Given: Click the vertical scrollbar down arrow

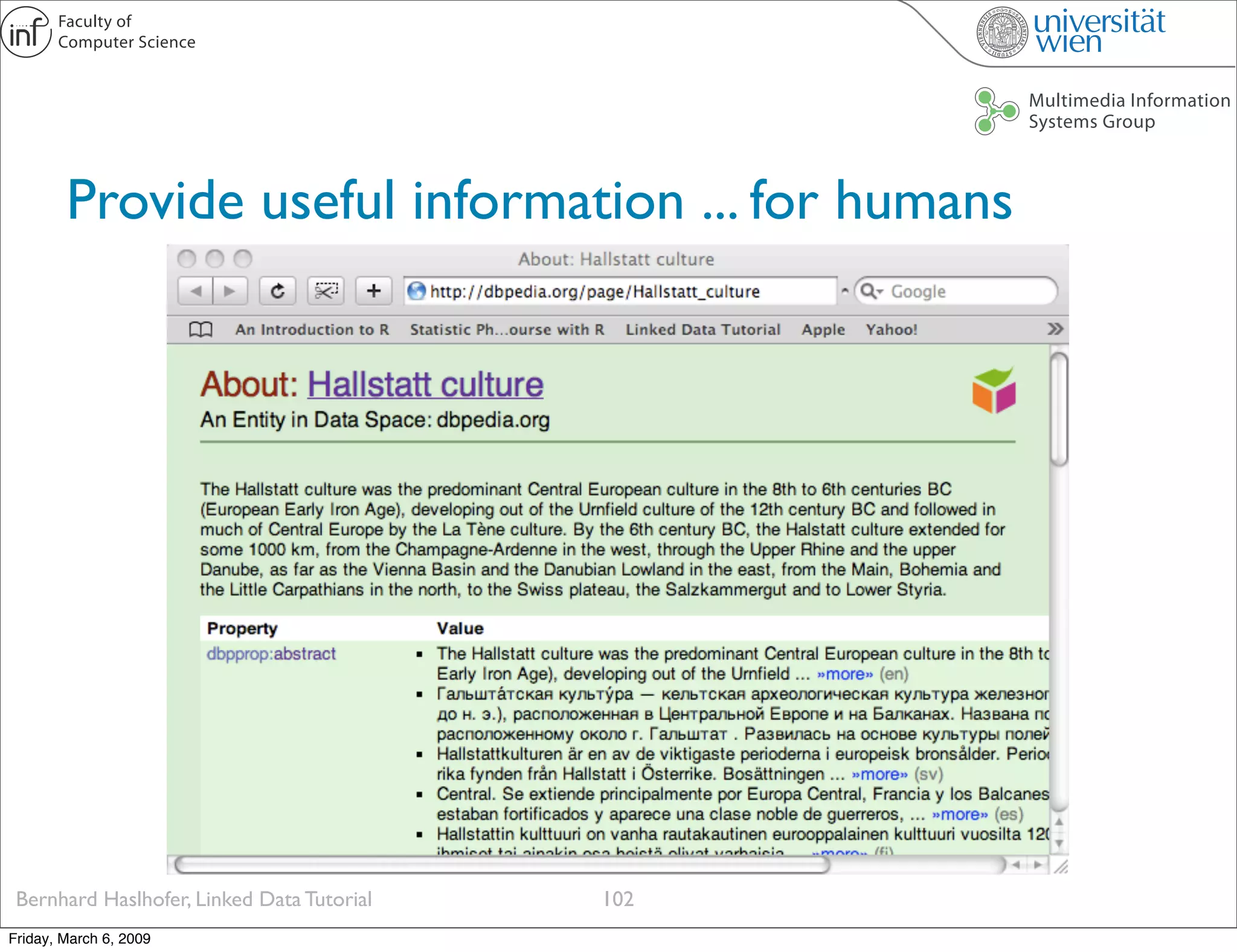Looking at the screenshot, I should click(x=1059, y=843).
